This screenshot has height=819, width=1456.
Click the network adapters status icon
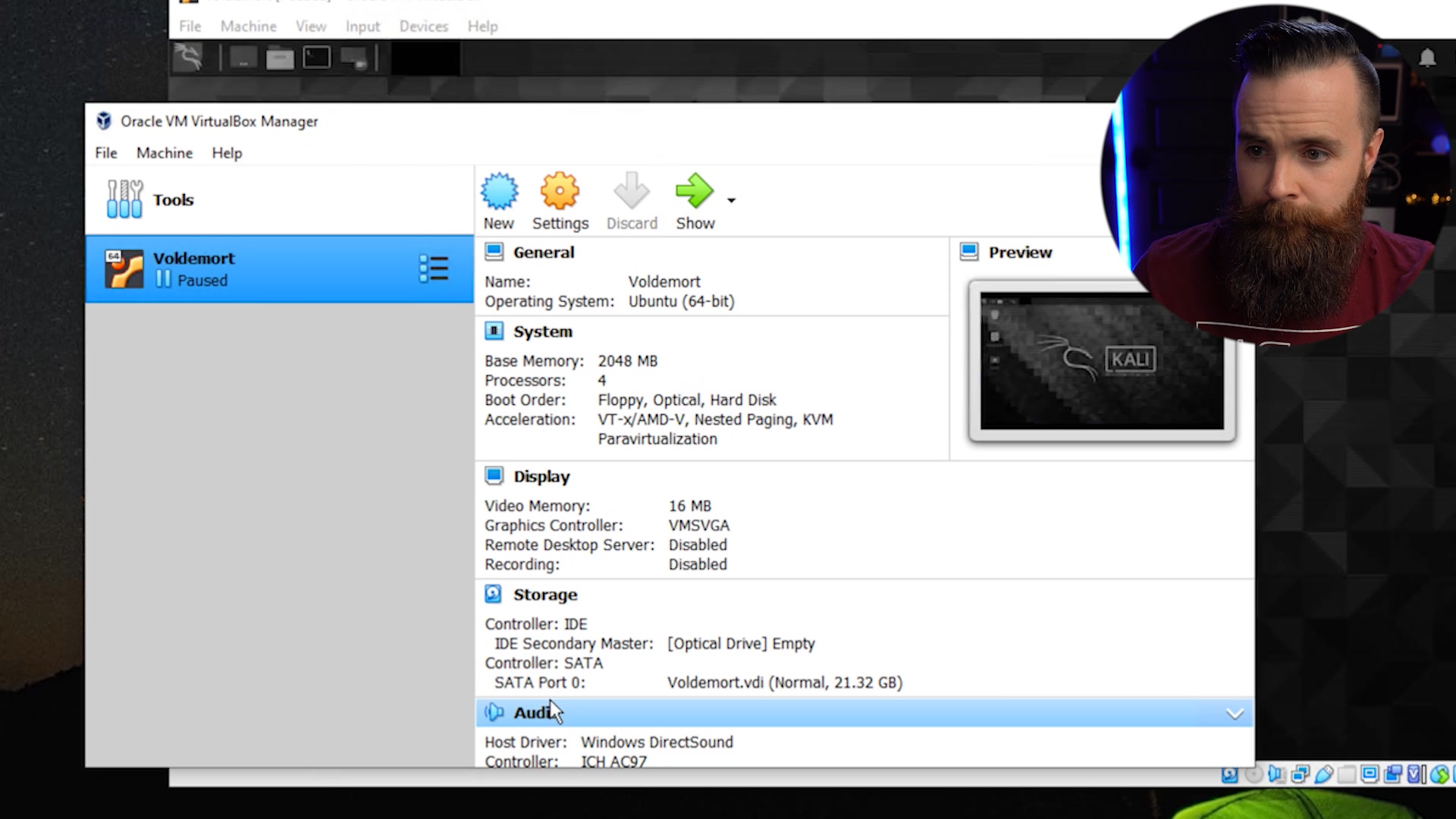tap(1300, 774)
